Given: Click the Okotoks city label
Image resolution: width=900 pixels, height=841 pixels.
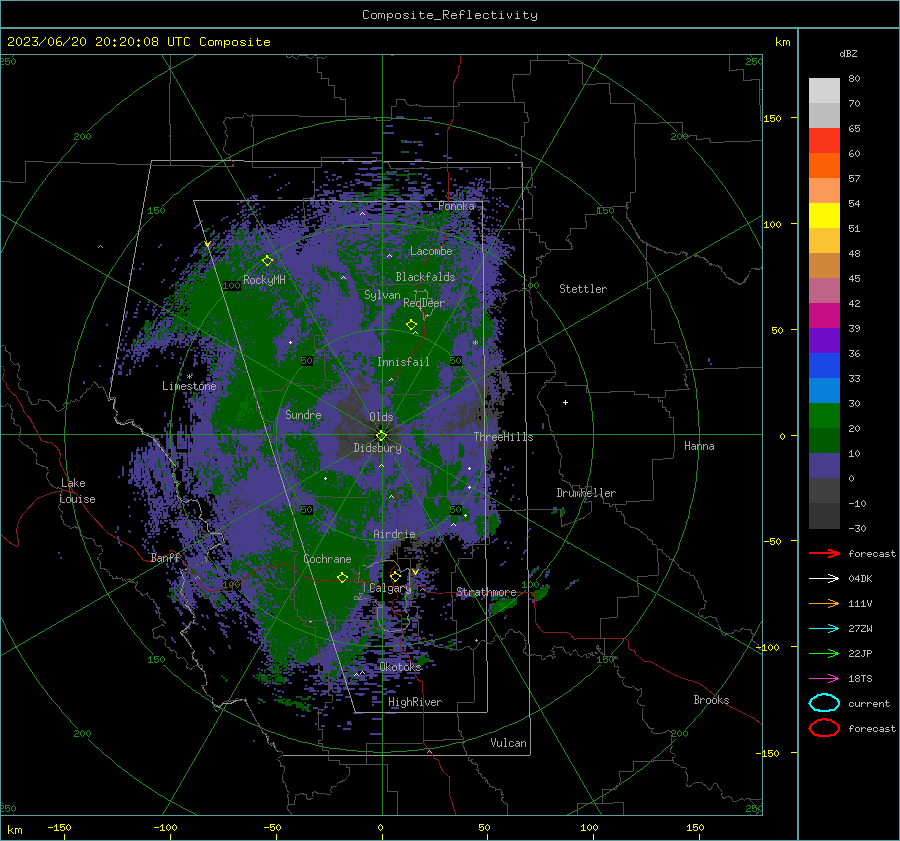Looking at the screenshot, I should 400,666.
